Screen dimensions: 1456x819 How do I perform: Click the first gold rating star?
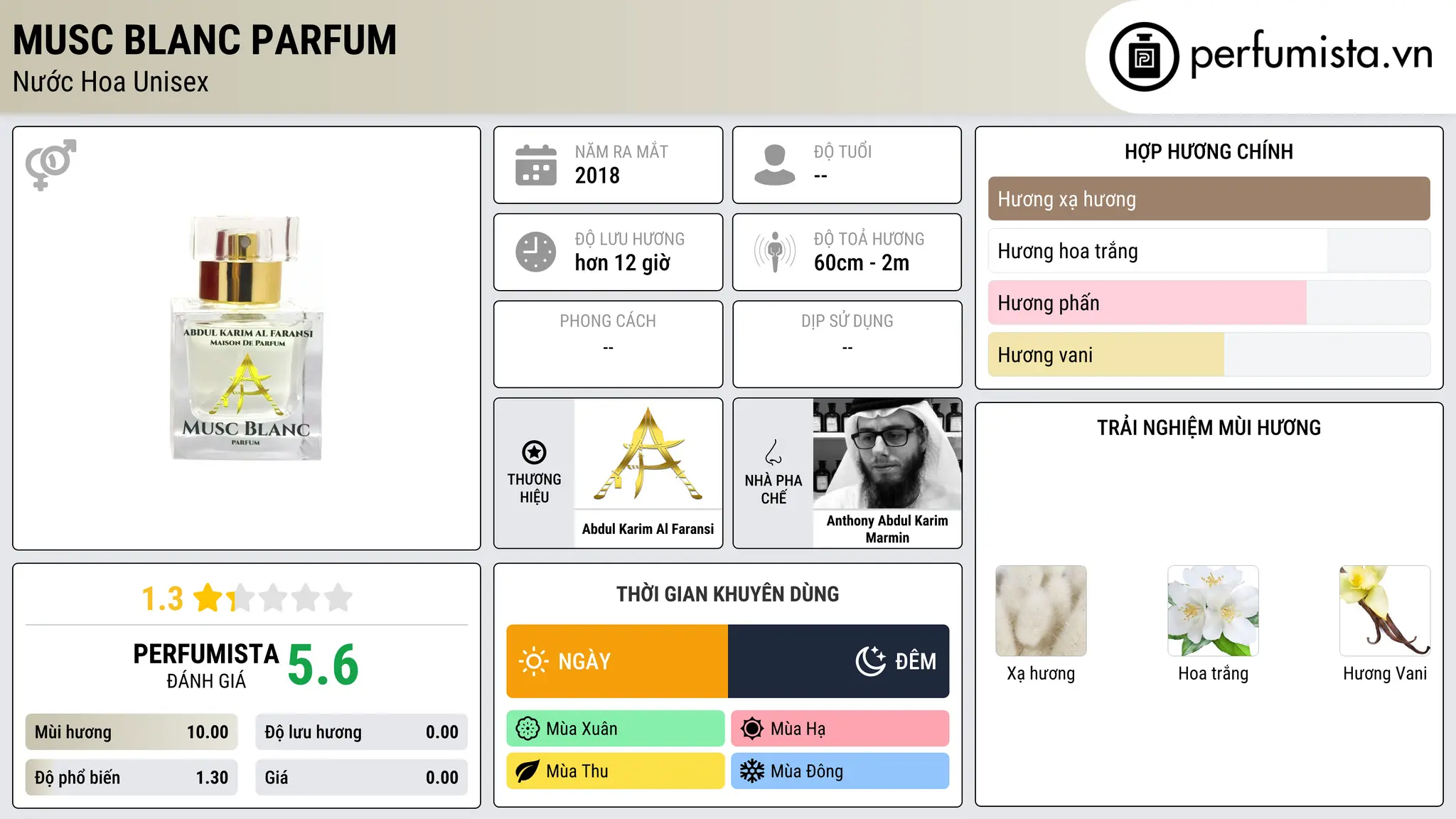(208, 598)
